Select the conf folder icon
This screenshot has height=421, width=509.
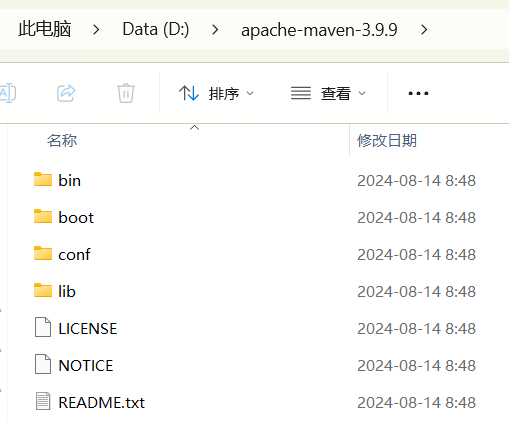point(43,253)
